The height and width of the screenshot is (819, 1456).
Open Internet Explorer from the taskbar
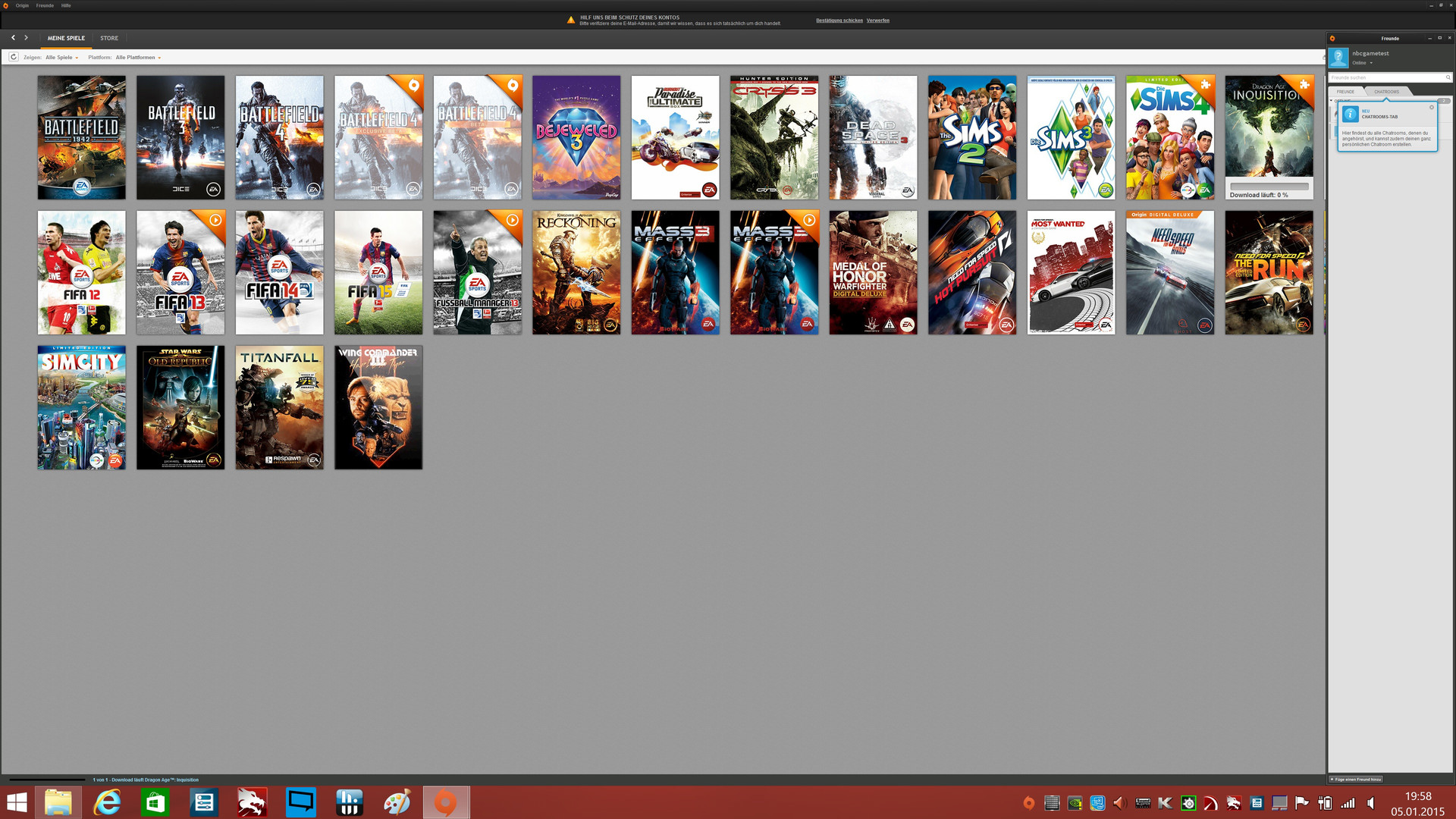107,802
